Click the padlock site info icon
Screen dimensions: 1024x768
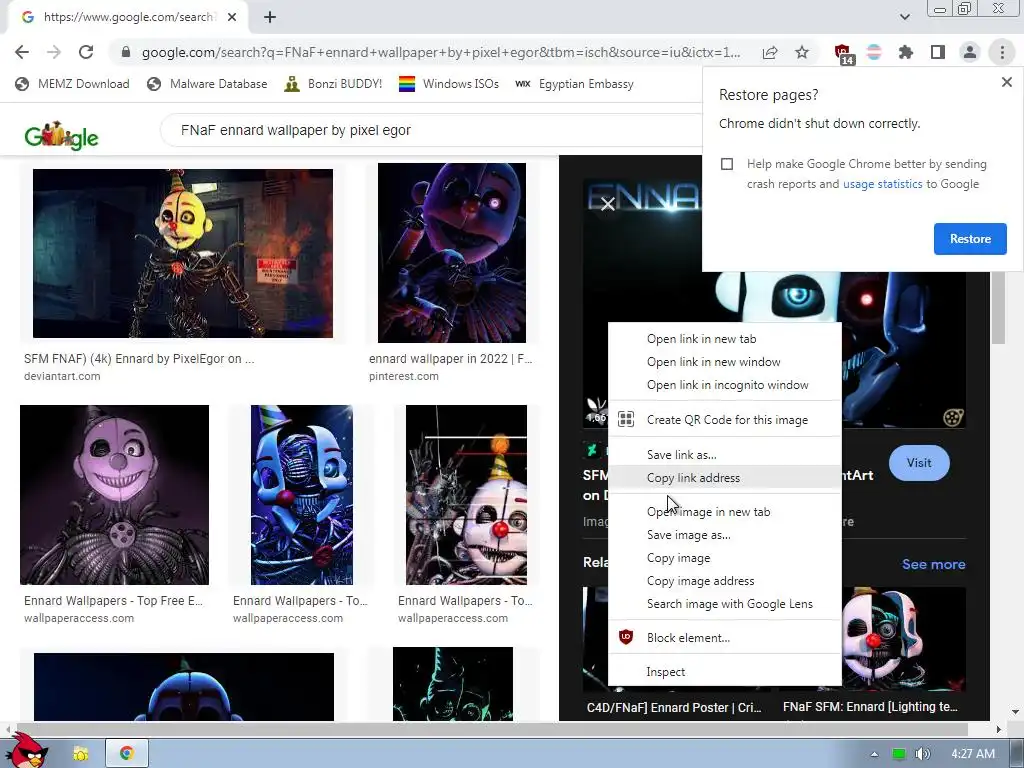coord(125,52)
